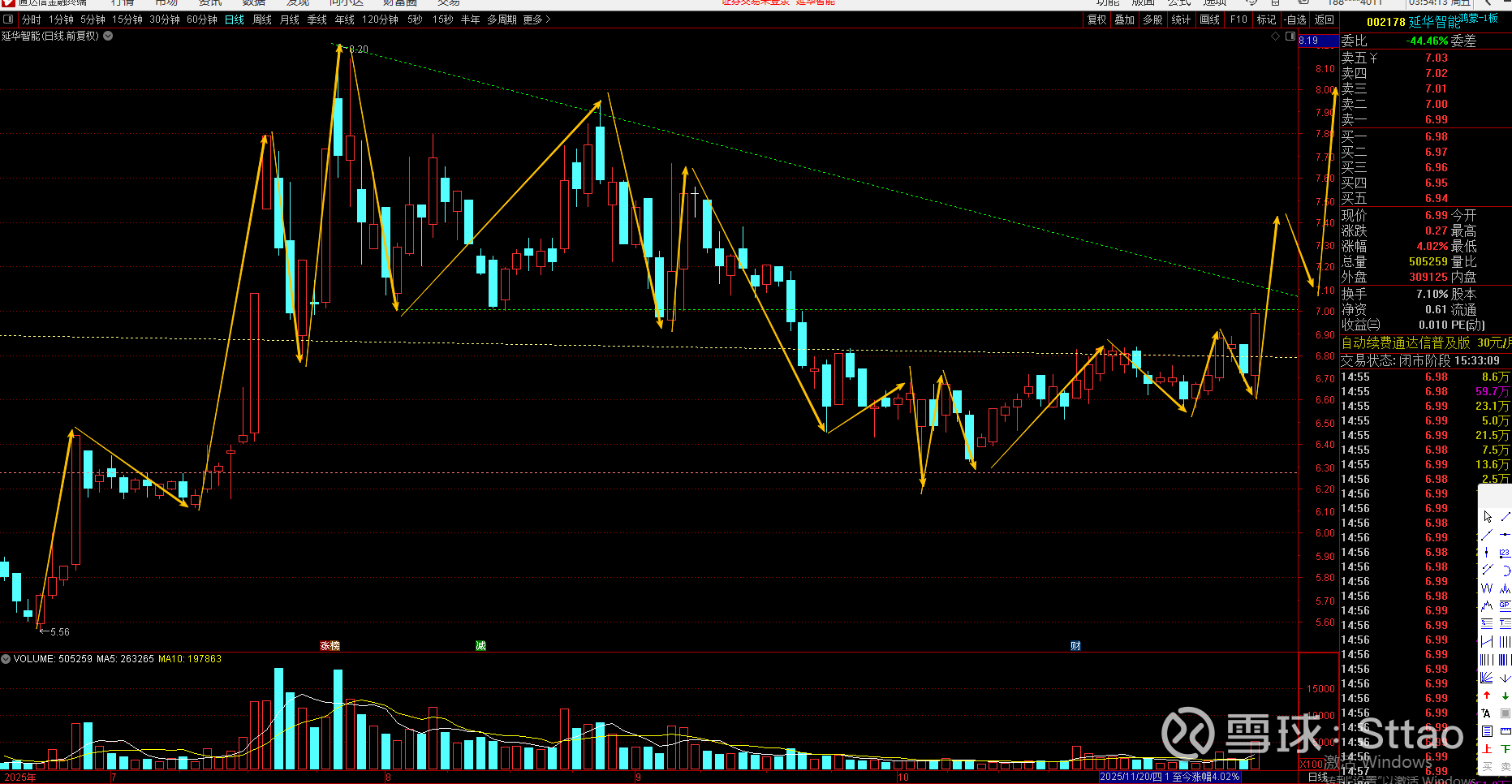Select the mountain-shaped wave tool
Image resolution: width=1512 pixels, height=784 pixels.
click(1487, 606)
